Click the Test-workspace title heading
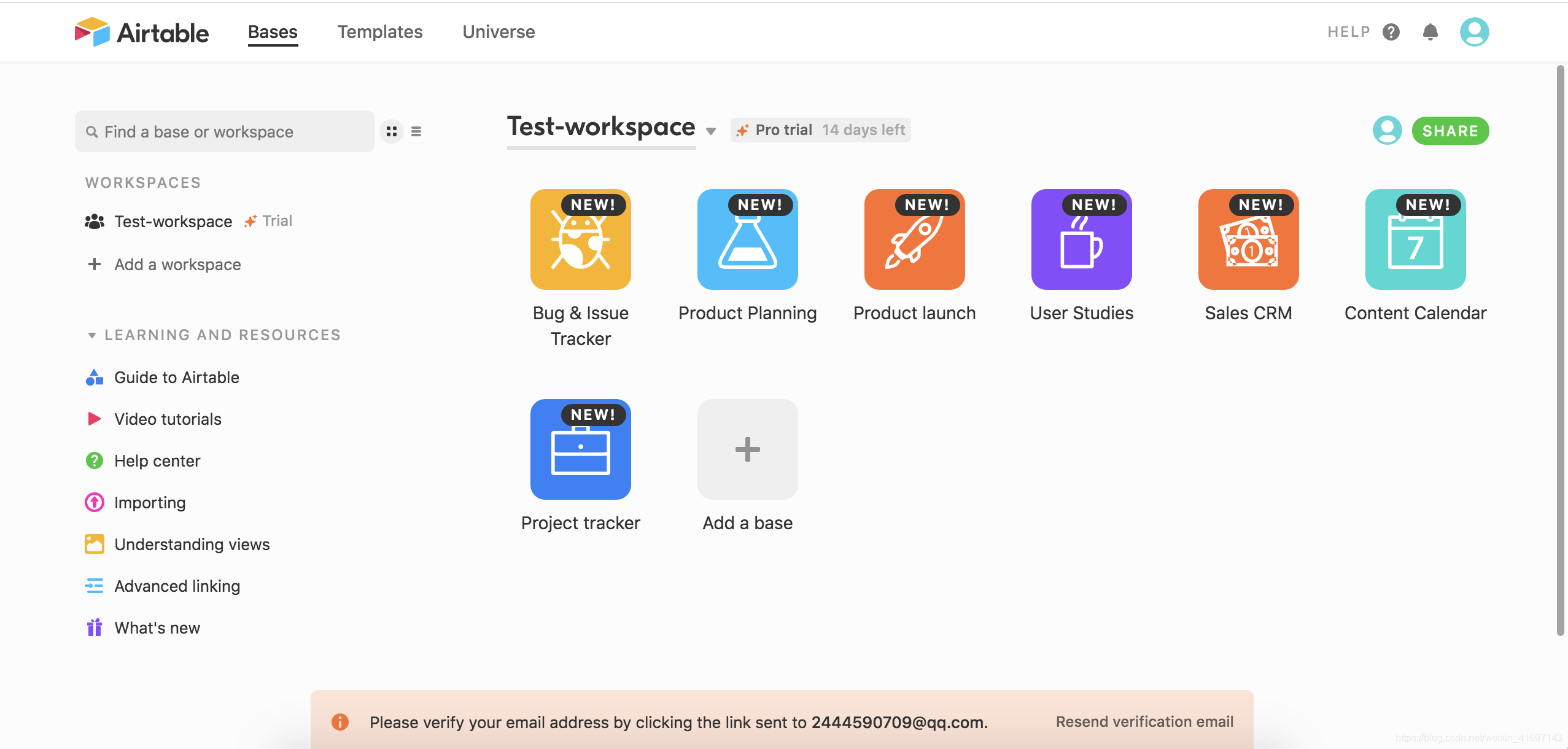This screenshot has height=749, width=1568. (601, 127)
